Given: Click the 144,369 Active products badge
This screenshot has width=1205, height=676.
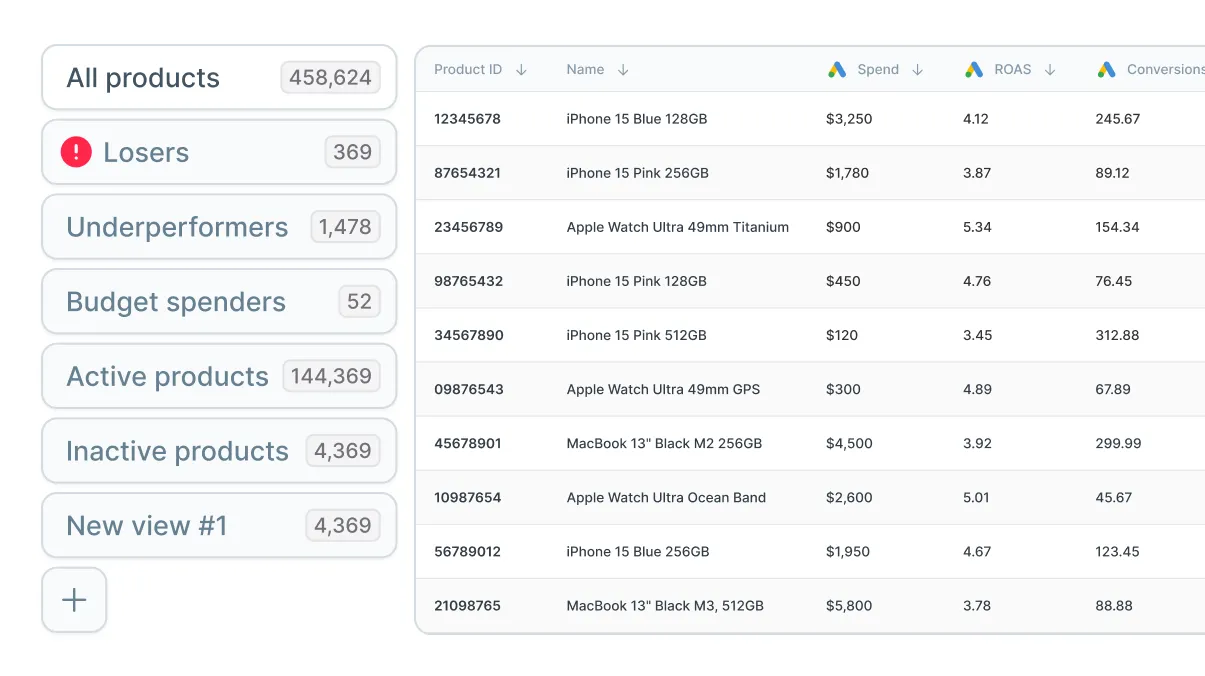Looking at the screenshot, I should 331,376.
